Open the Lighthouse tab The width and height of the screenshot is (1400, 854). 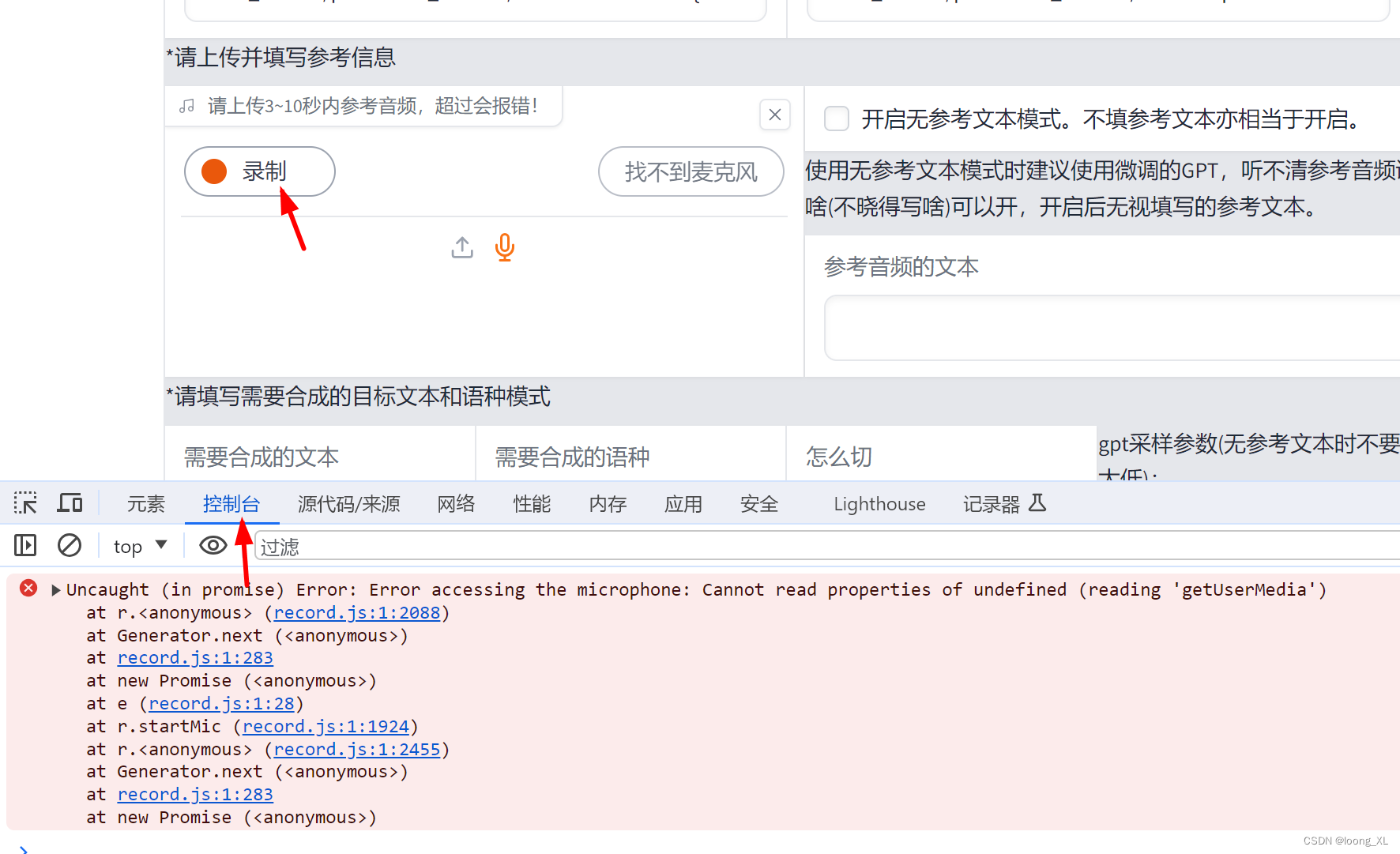pos(879,504)
